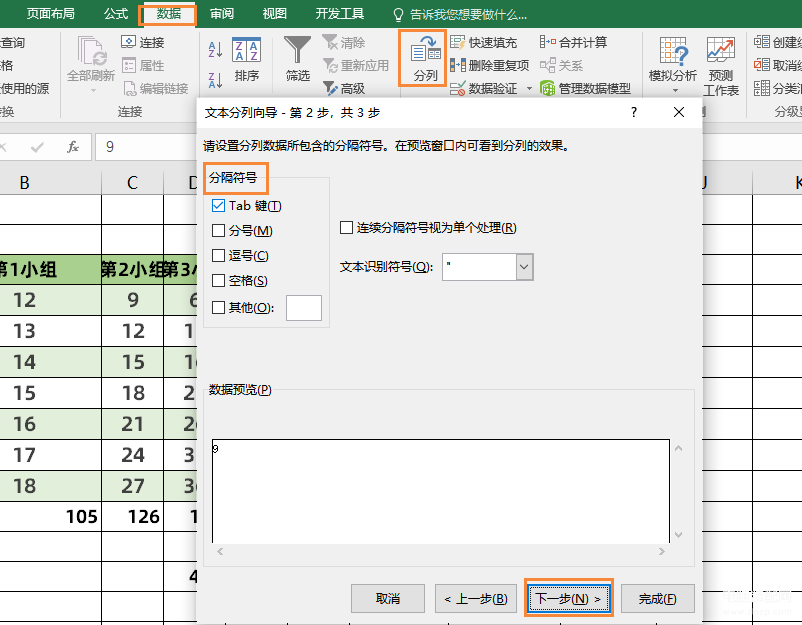Click preview horizontal scrollbar right arrow

[x=661, y=551]
